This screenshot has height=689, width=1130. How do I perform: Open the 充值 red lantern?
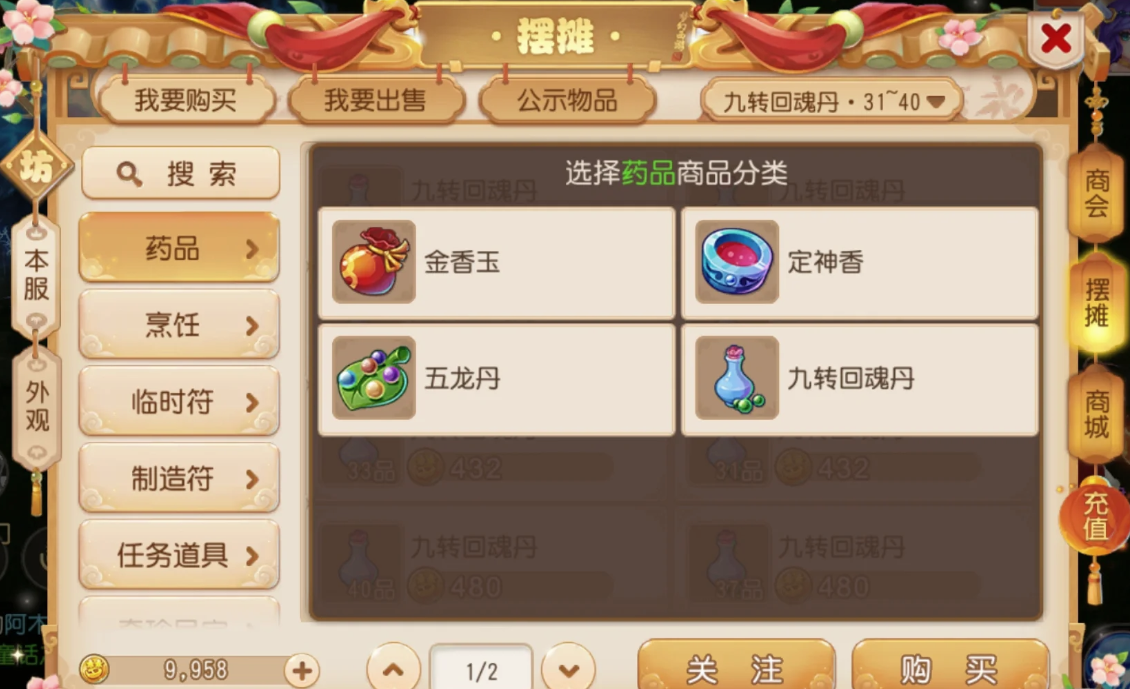click(1095, 516)
